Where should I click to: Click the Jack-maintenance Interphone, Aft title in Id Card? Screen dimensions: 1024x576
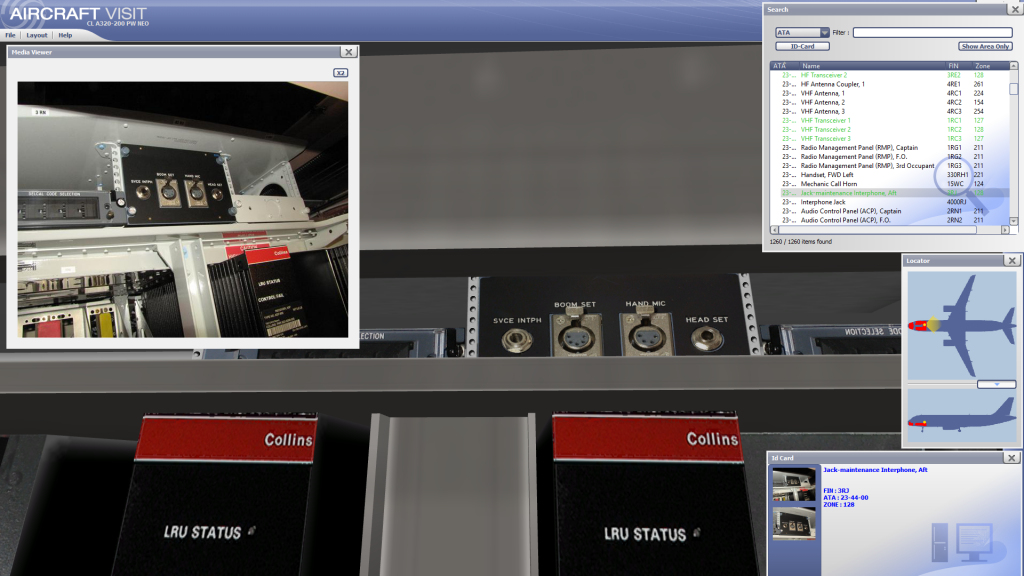[875, 470]
